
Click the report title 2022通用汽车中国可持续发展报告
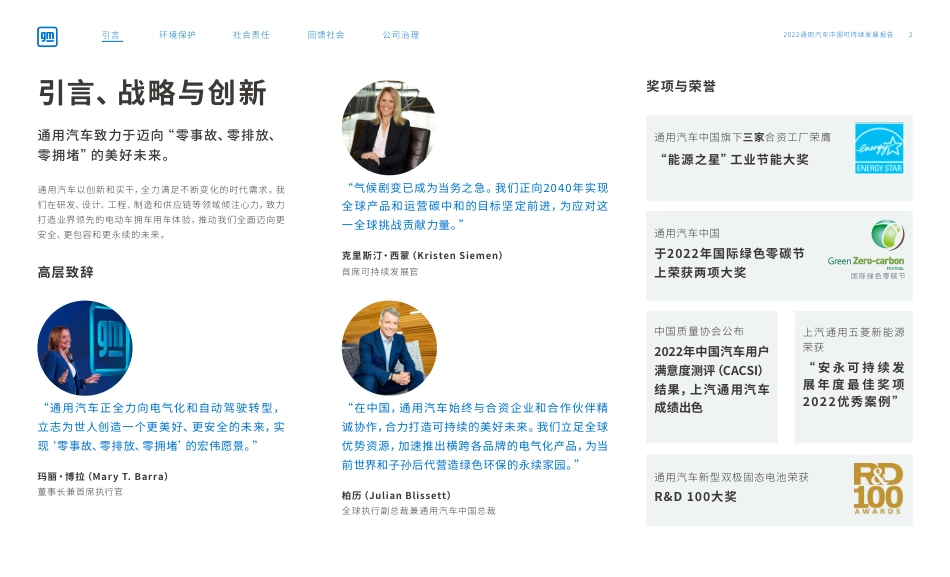point(838,35)
